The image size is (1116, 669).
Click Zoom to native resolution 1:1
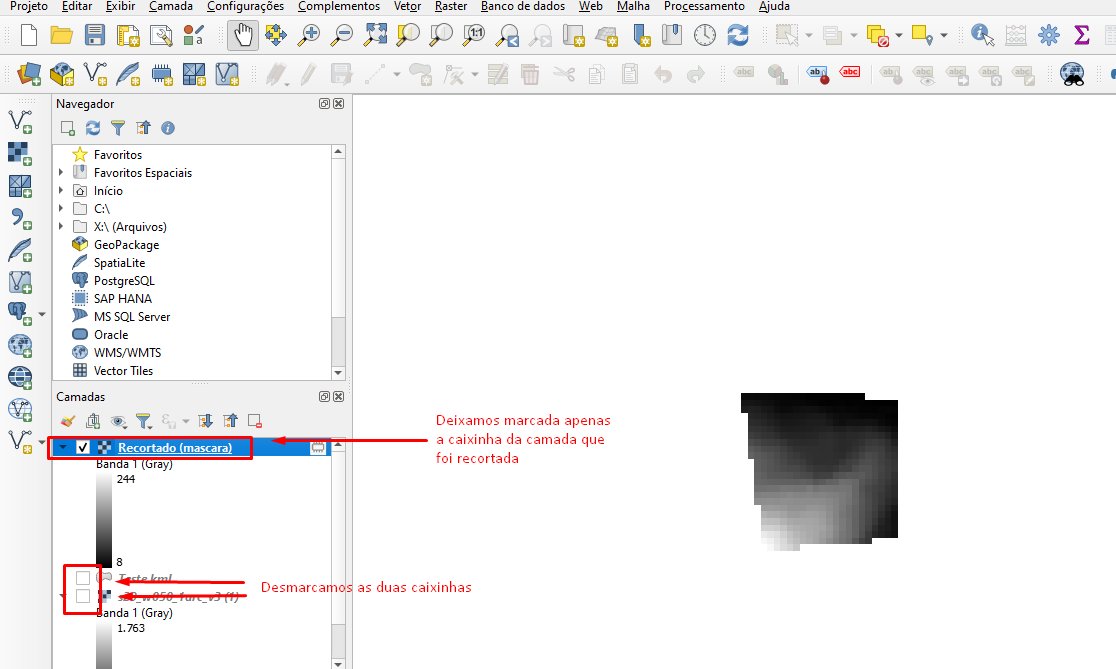point(474,35)
